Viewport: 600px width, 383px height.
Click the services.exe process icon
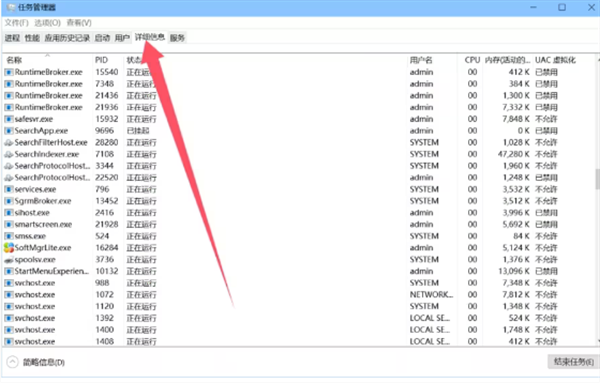coord(8,189)
